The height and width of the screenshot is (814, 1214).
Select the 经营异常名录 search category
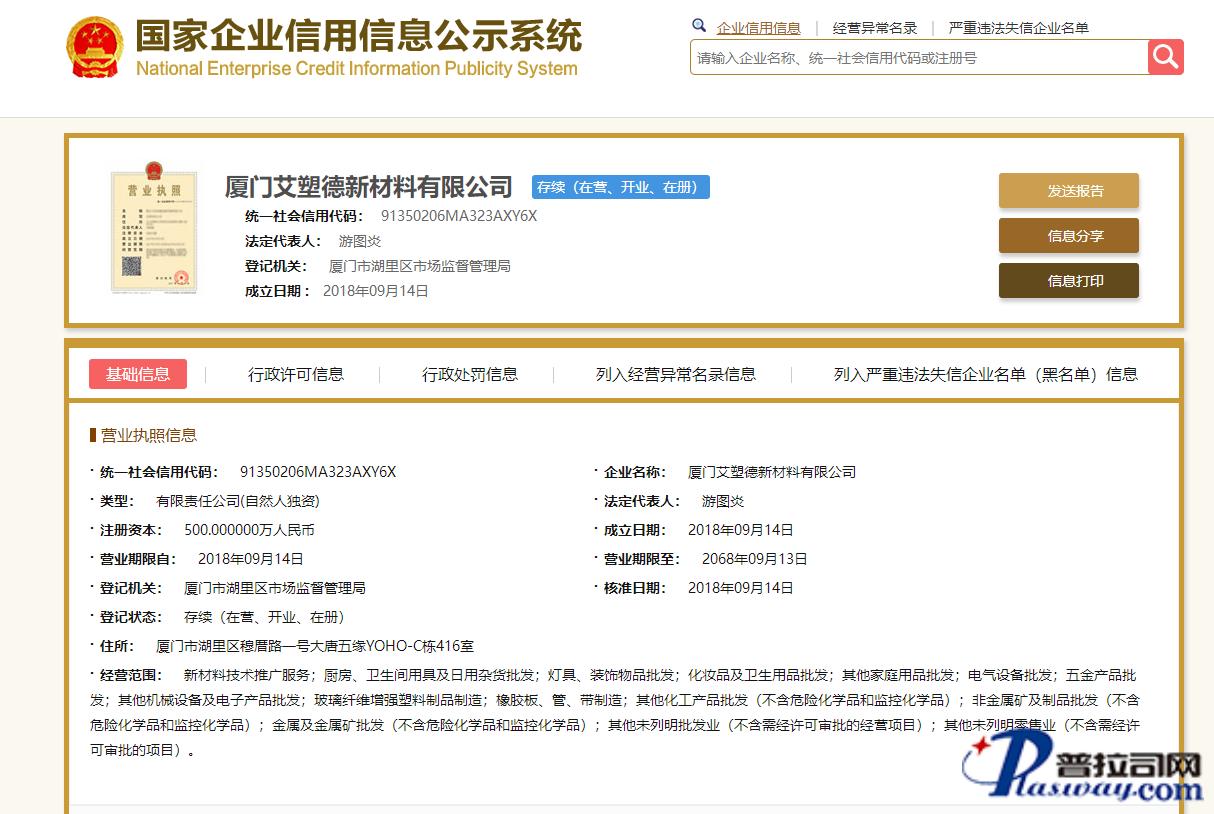click(x=874, y=28)
